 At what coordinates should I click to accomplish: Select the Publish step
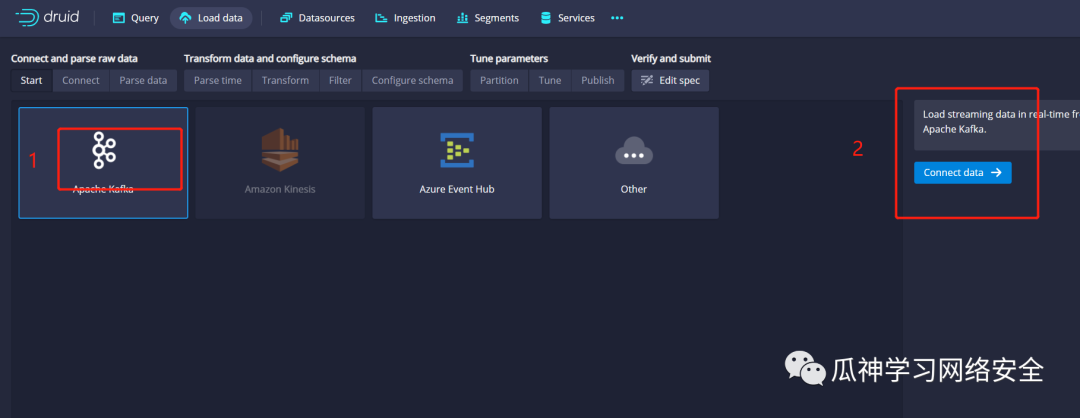coord(598,81)
